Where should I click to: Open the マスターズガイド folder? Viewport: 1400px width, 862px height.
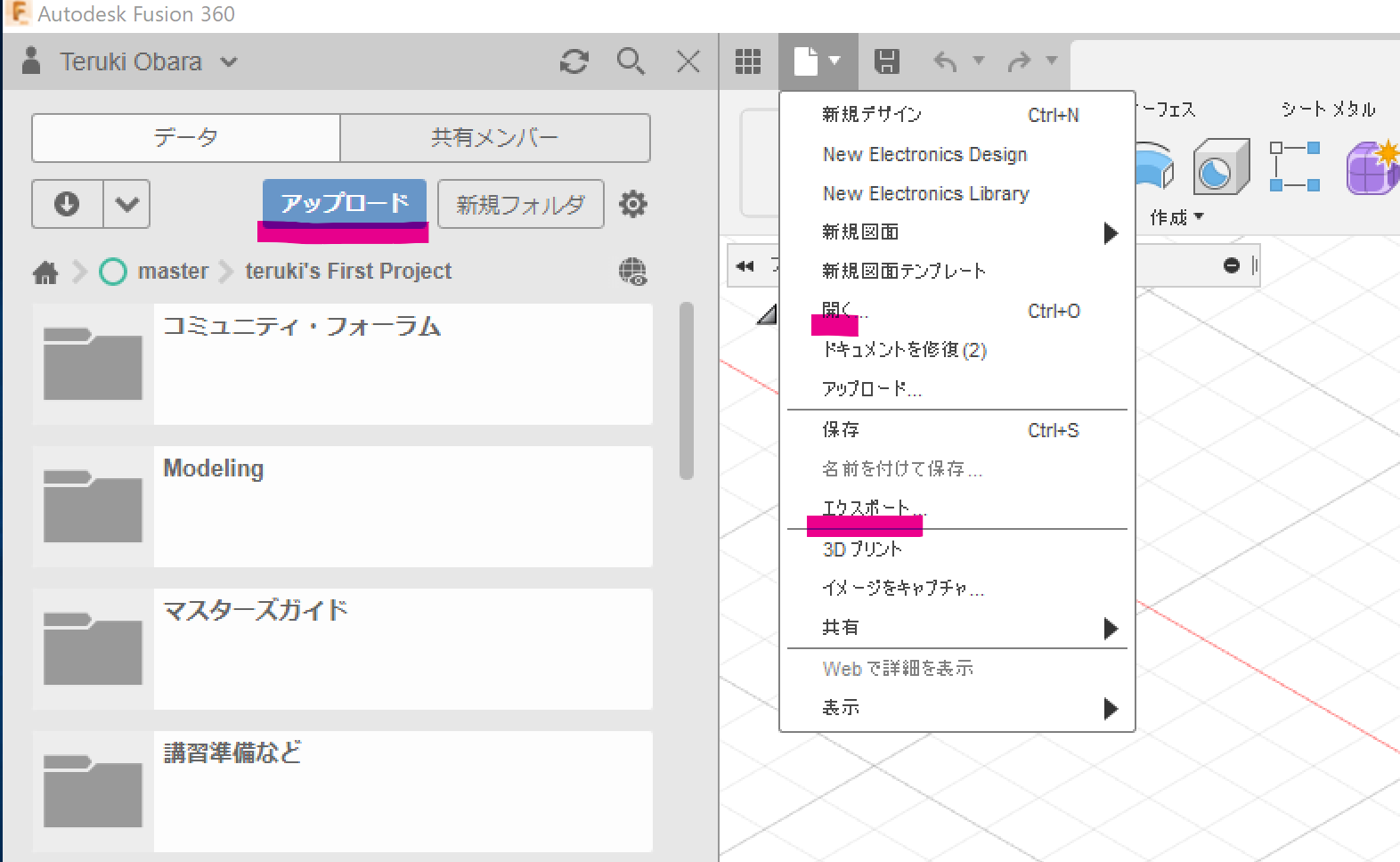tap(343, 649)
